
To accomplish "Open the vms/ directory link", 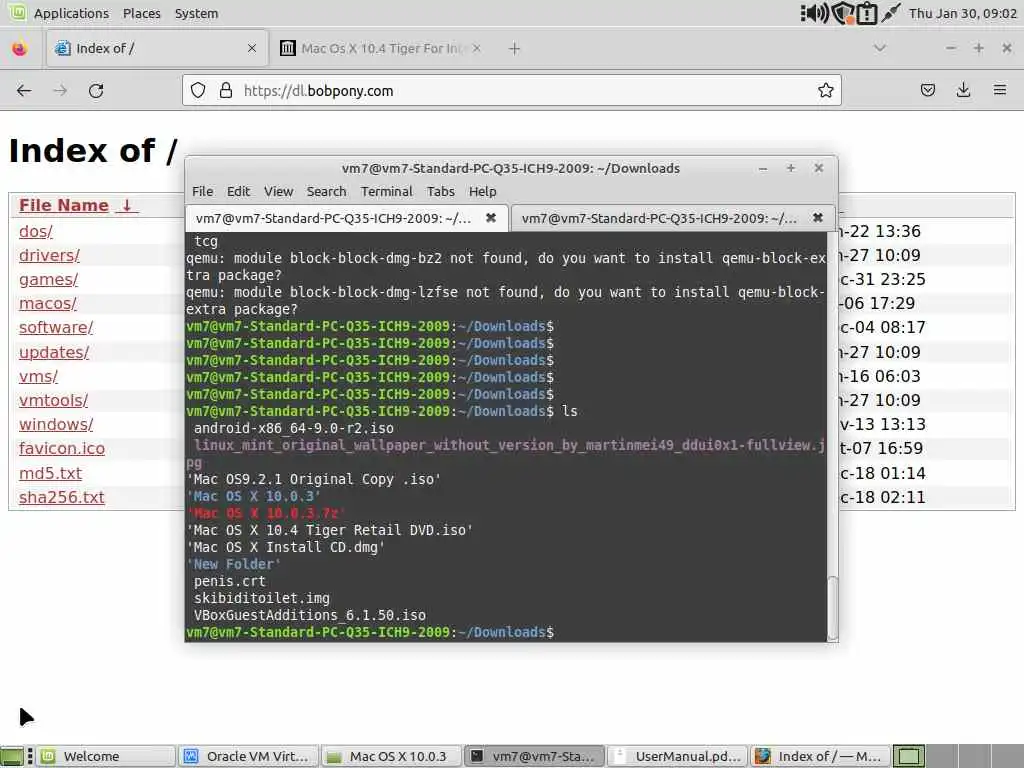I will 38,376.
